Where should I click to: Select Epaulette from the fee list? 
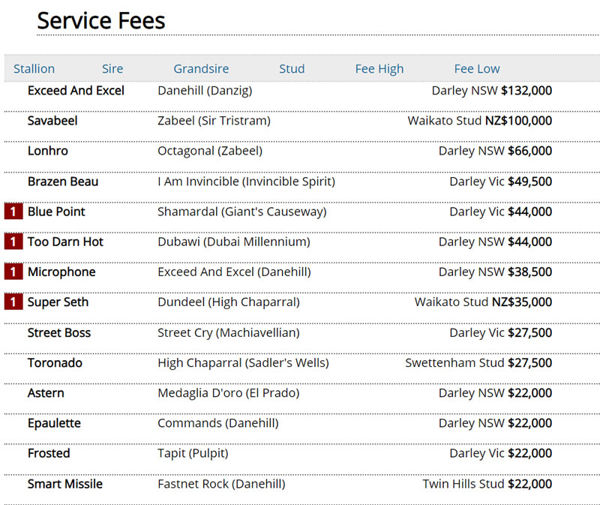tap(54, 423)
